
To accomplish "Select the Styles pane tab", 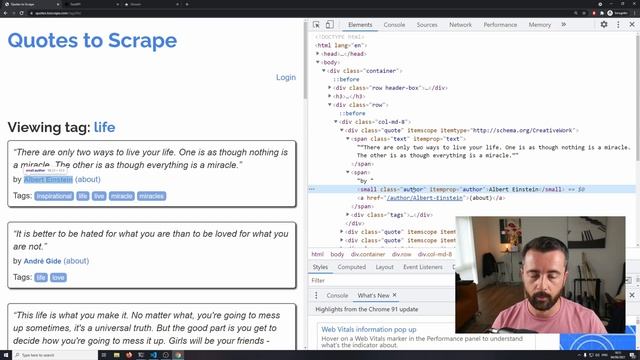I will (320, 267).
